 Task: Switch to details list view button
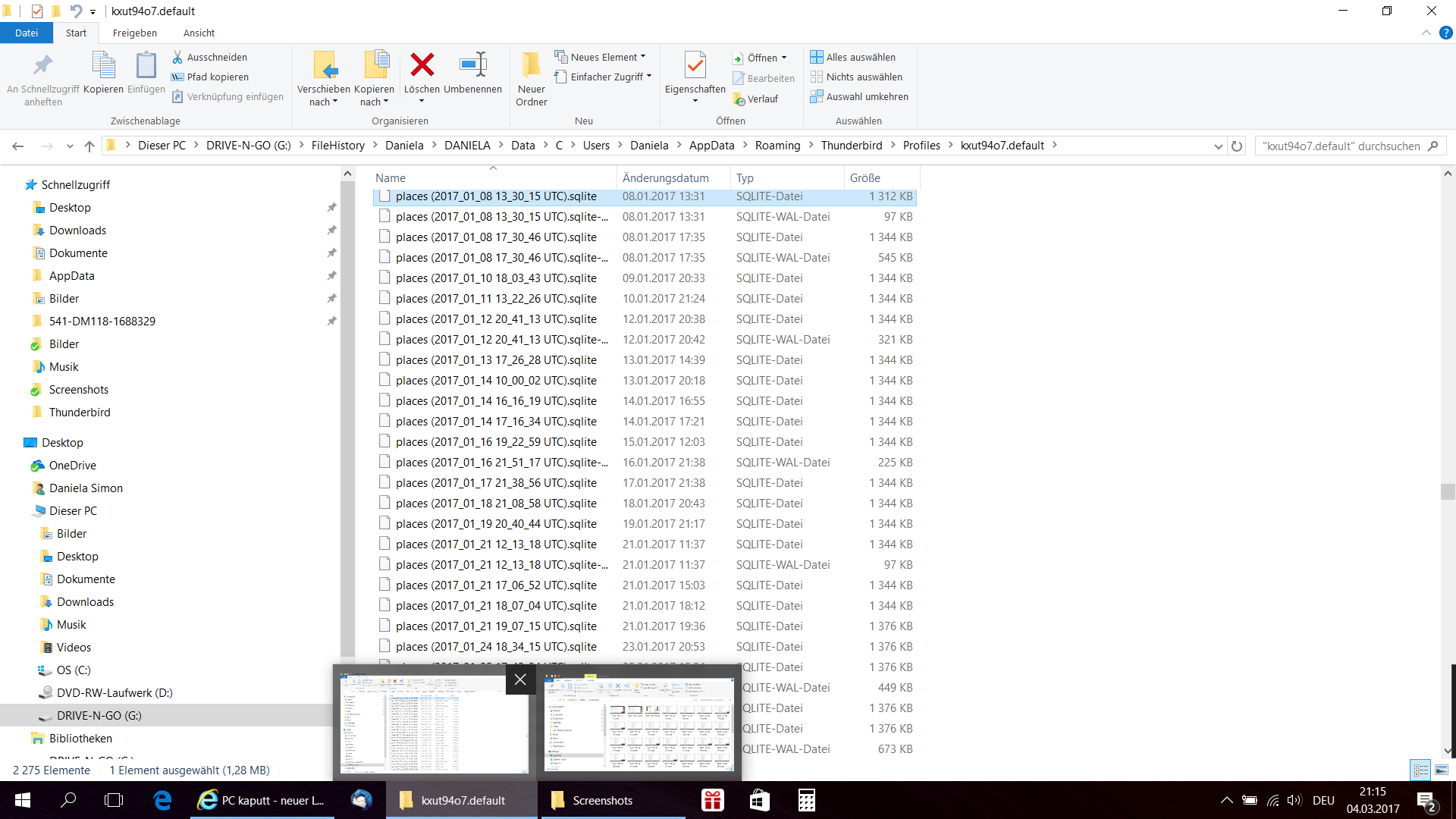point(1420,770)
